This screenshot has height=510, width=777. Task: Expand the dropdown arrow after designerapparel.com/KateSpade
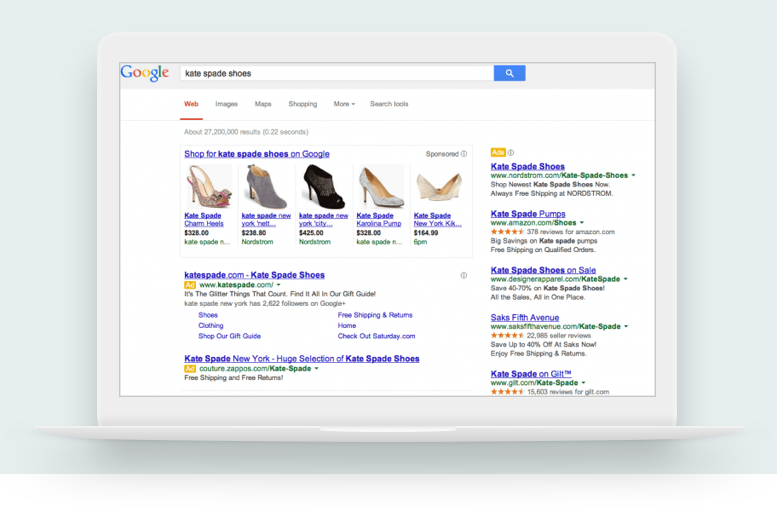(x=625, y=279)
